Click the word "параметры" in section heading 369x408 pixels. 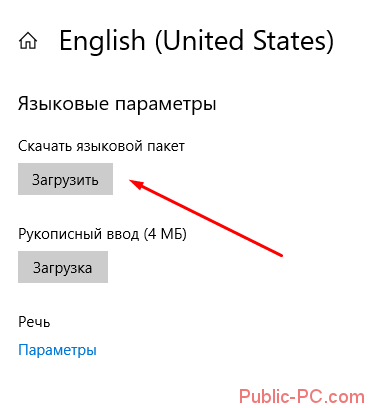[x=166, y=105]
